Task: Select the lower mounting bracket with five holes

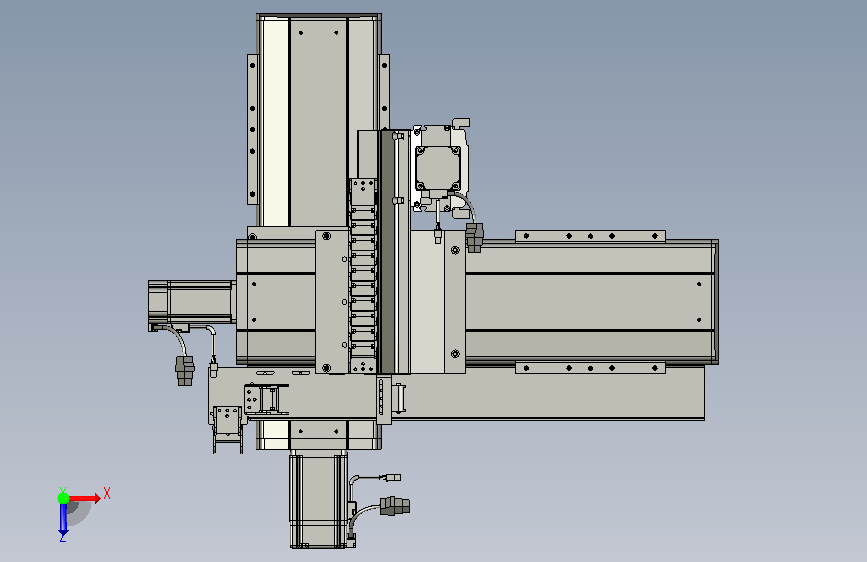Action: point(590,368)
